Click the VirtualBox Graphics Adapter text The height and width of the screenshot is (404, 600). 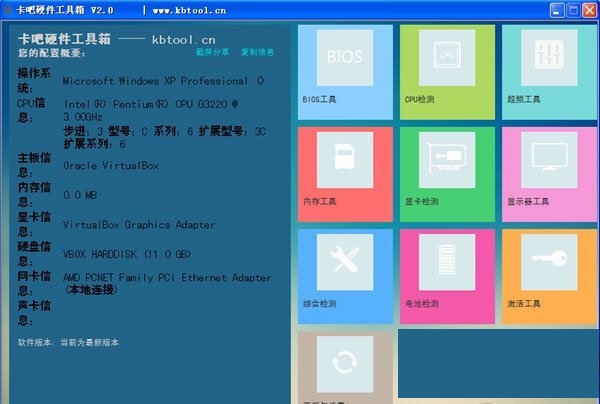click(139, 225)
